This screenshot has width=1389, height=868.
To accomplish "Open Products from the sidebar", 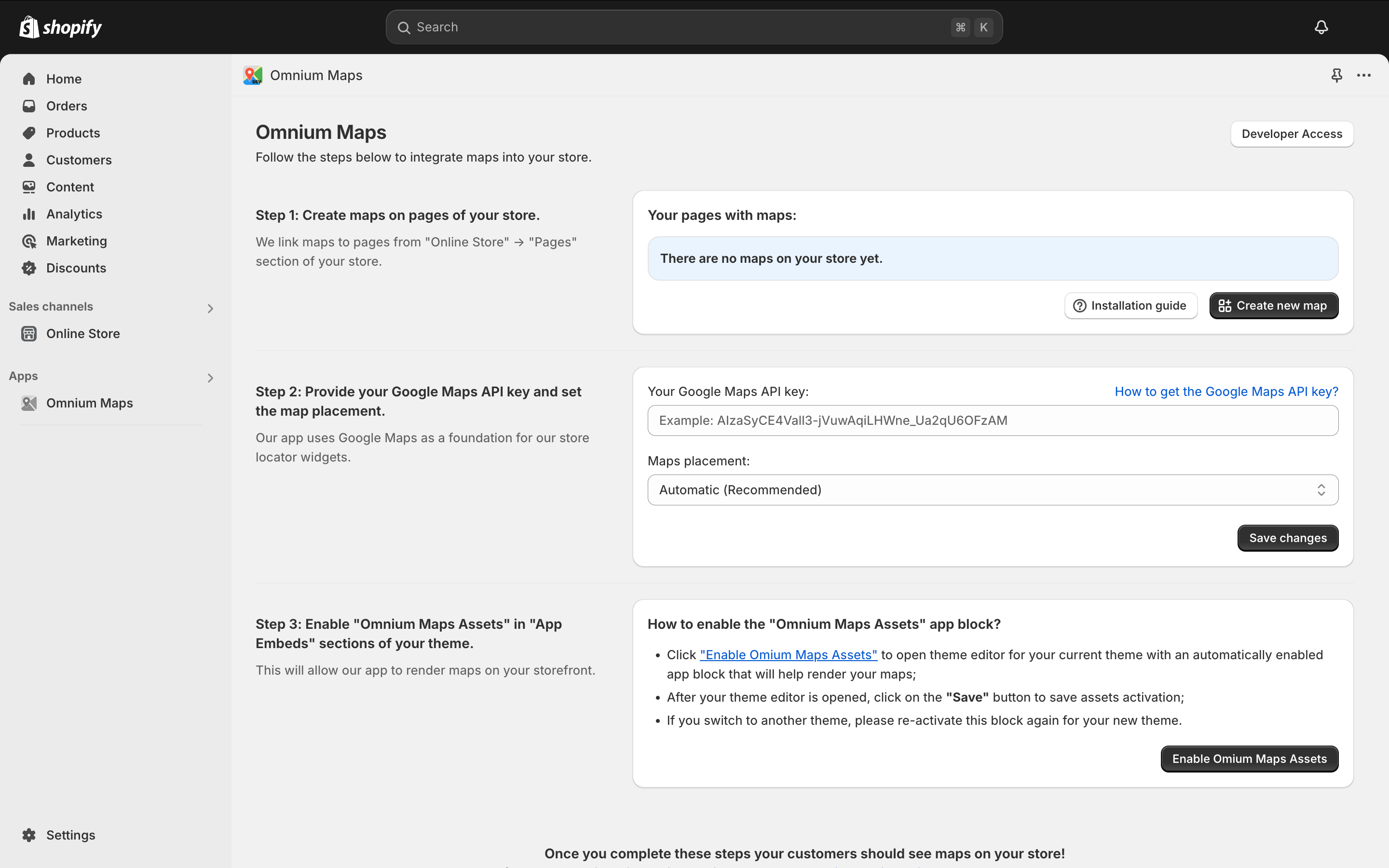I will point(73,133).
